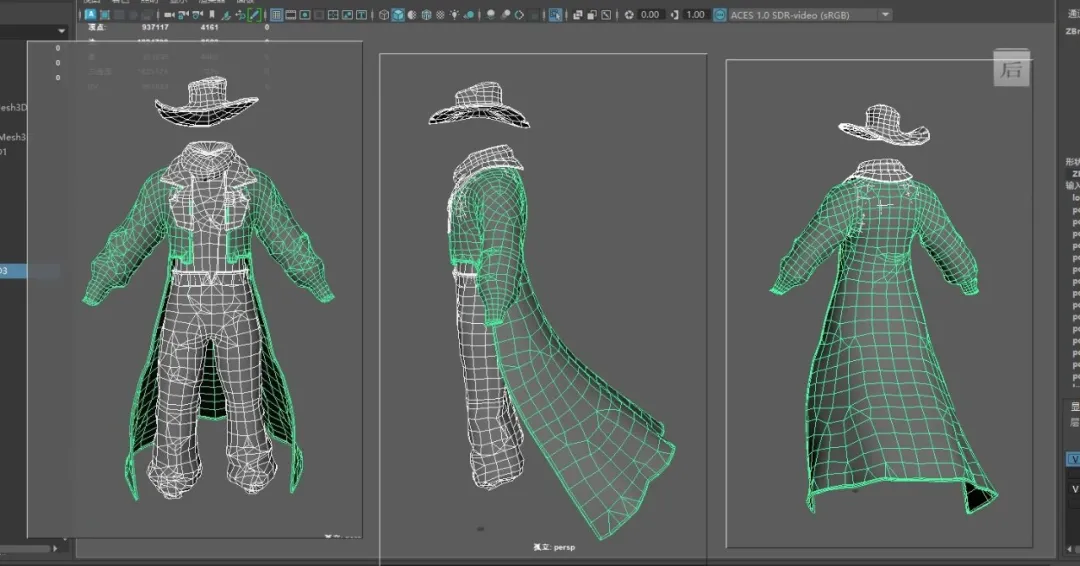Viewport: 1080px width, 566px height.
Task: Edit the gamma value field 1.00
Action: [x=696, y=14]
